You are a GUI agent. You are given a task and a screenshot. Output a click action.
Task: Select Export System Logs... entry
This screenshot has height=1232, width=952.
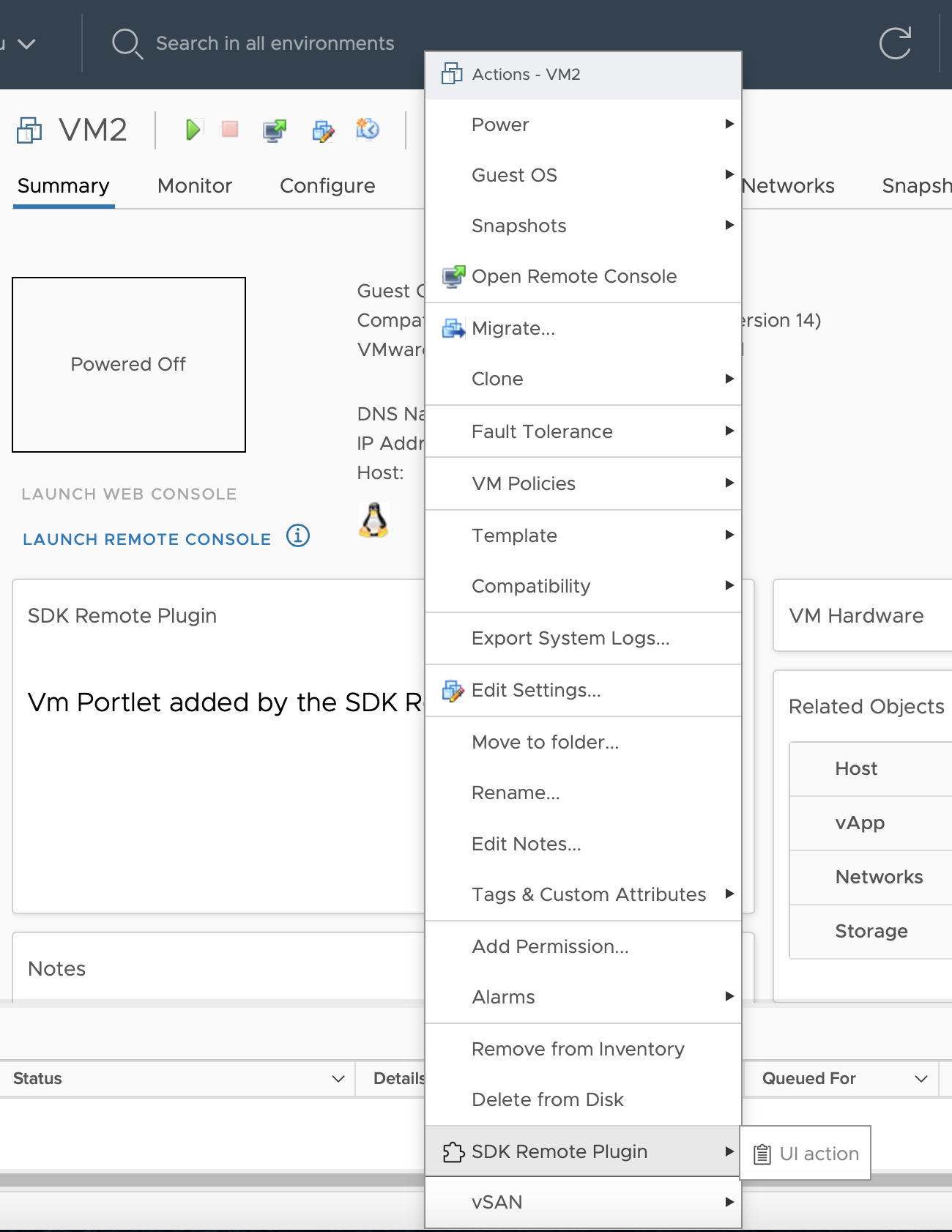tap(583, 638)
